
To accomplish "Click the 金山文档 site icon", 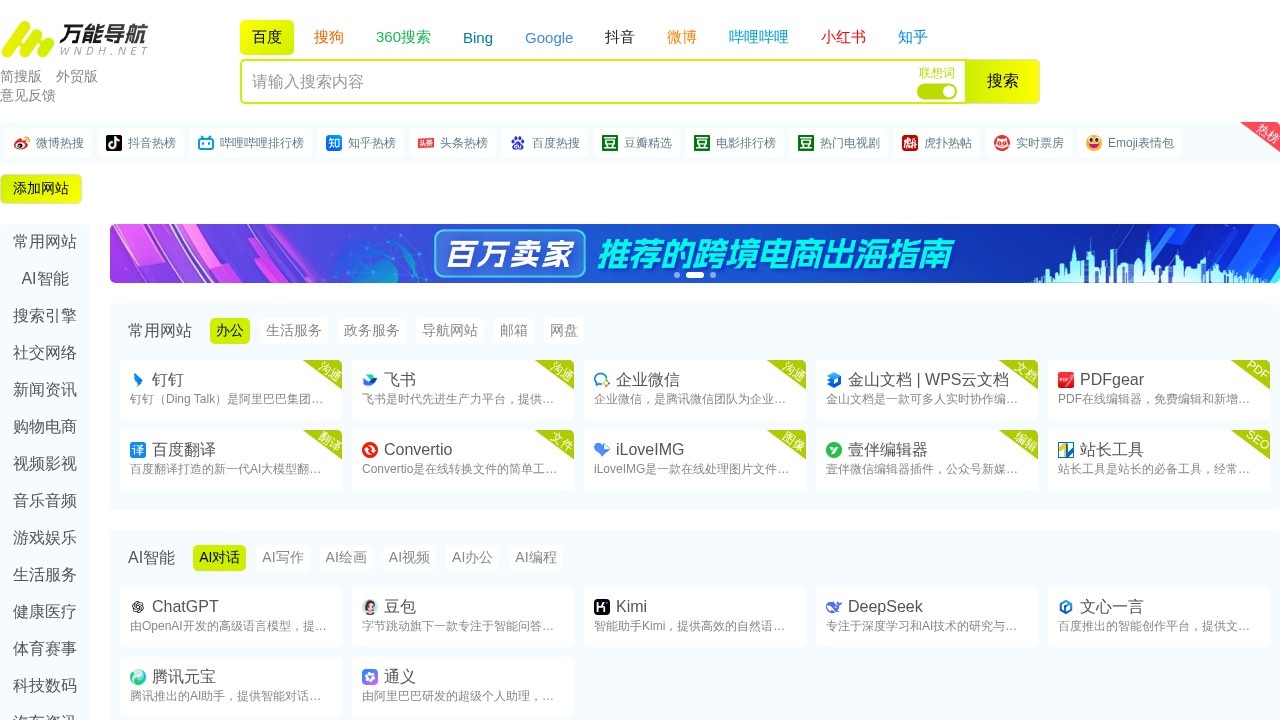I will pyautogui.click(x=834, y=380).
